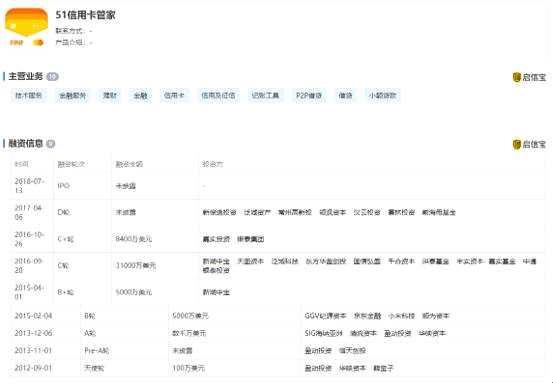Open investor 信天创投 in Pre-A轮 row
The width and height of the screenshot is (553, 385).
(x=352, y=351)
